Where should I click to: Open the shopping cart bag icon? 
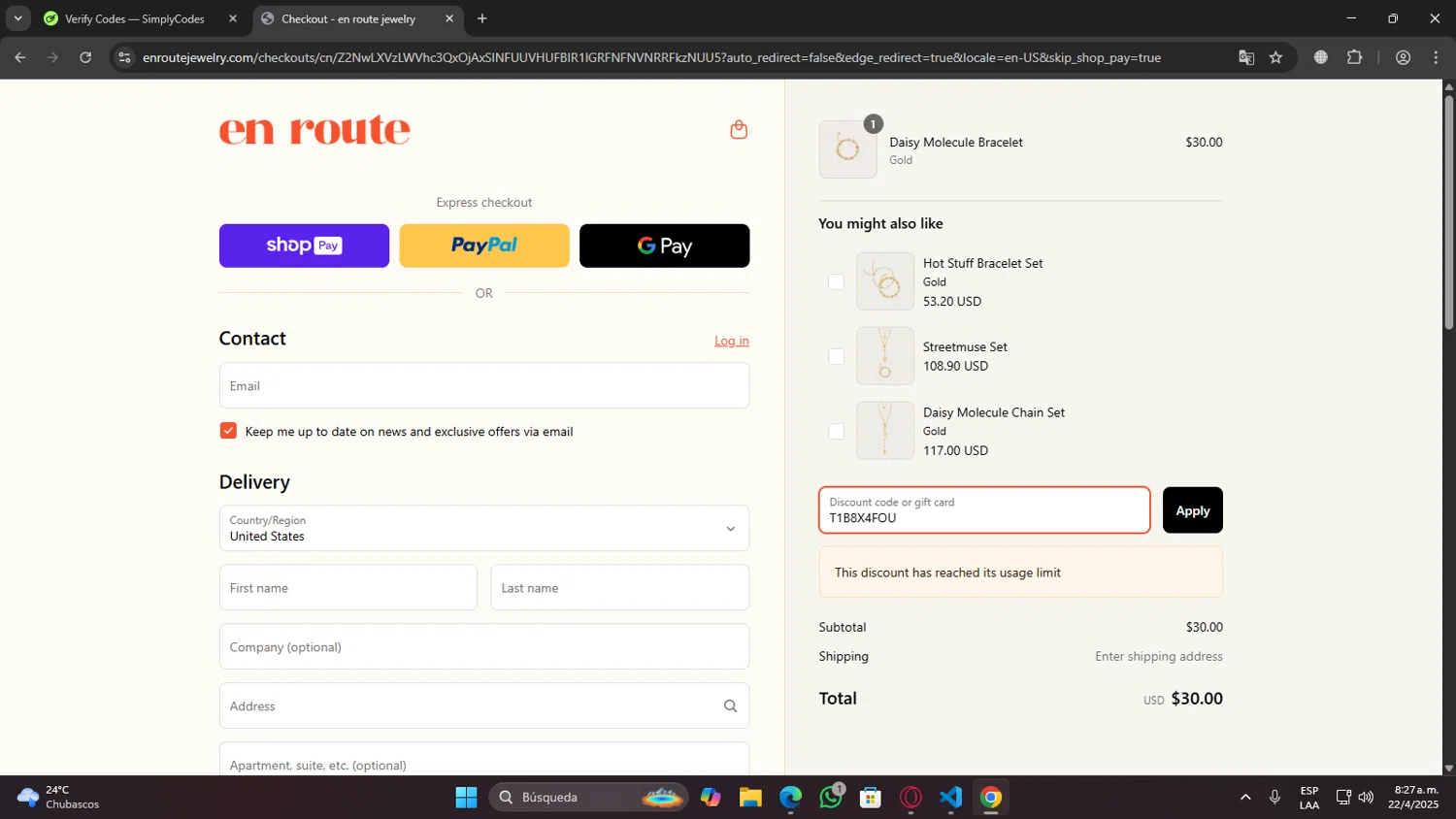click(x=739, y=130)
